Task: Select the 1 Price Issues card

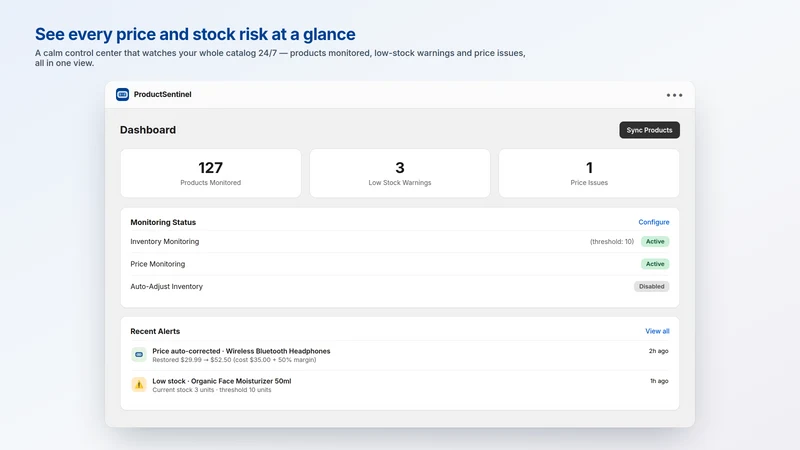Action: (x=589, y=173)
